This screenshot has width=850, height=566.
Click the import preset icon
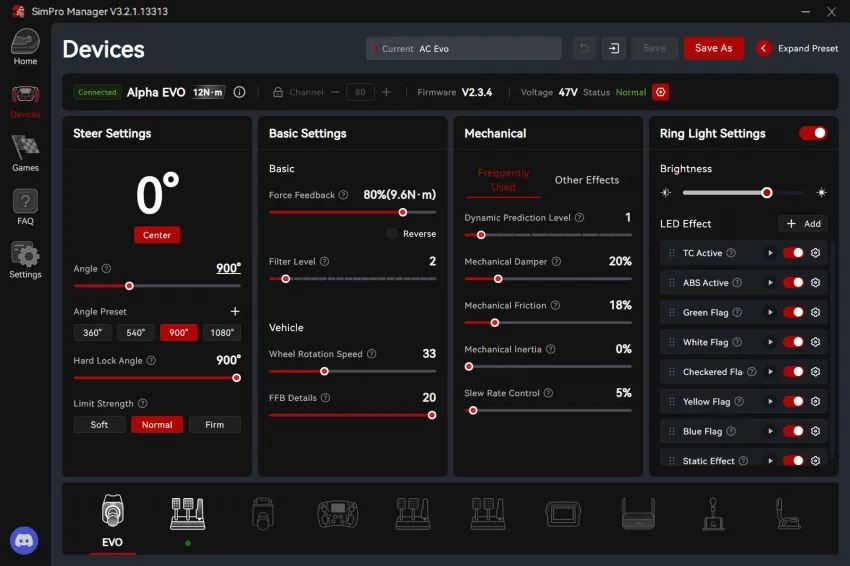[x=614, y=48]
